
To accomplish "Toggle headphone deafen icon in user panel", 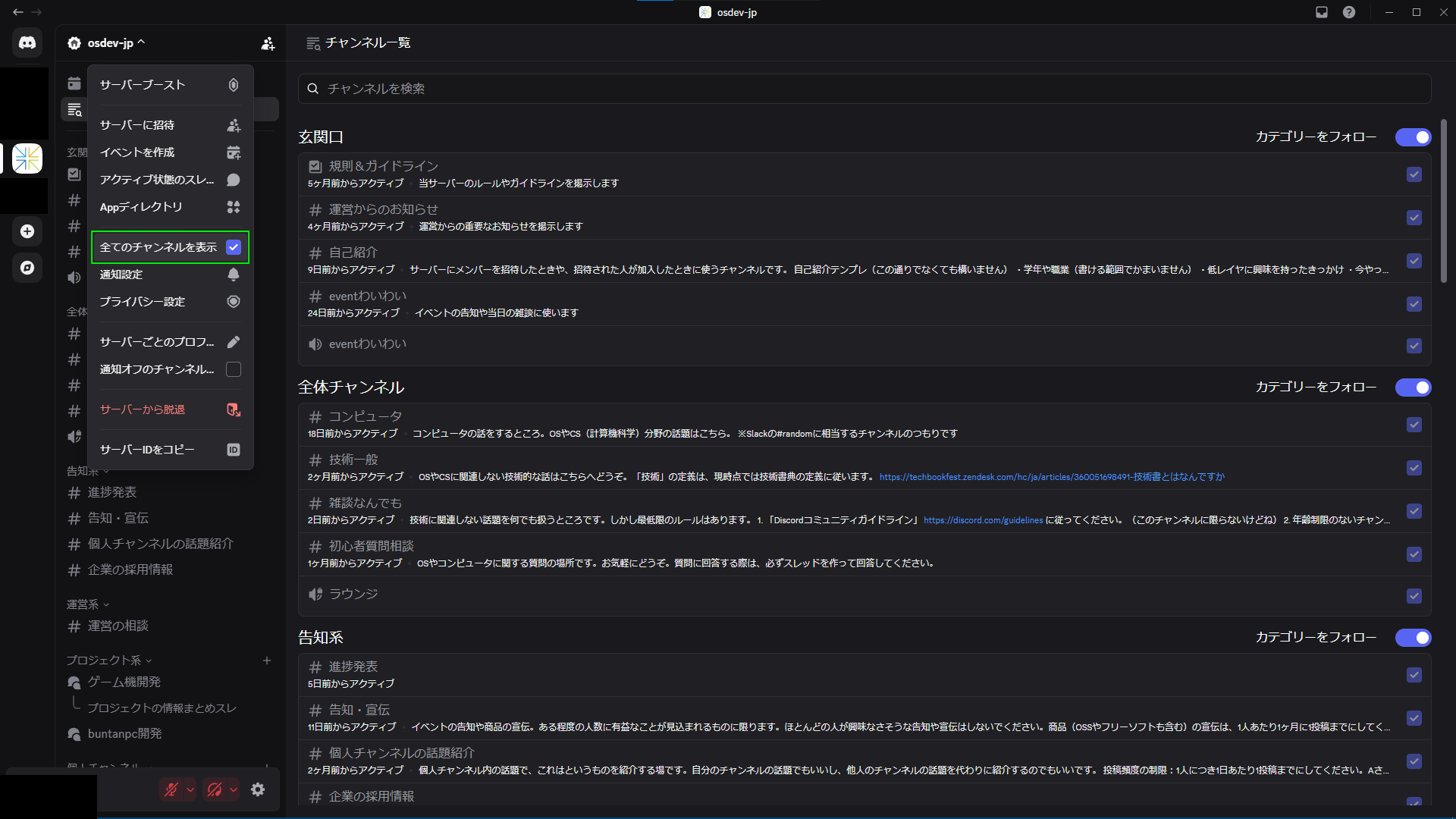I will click(215, 789).
